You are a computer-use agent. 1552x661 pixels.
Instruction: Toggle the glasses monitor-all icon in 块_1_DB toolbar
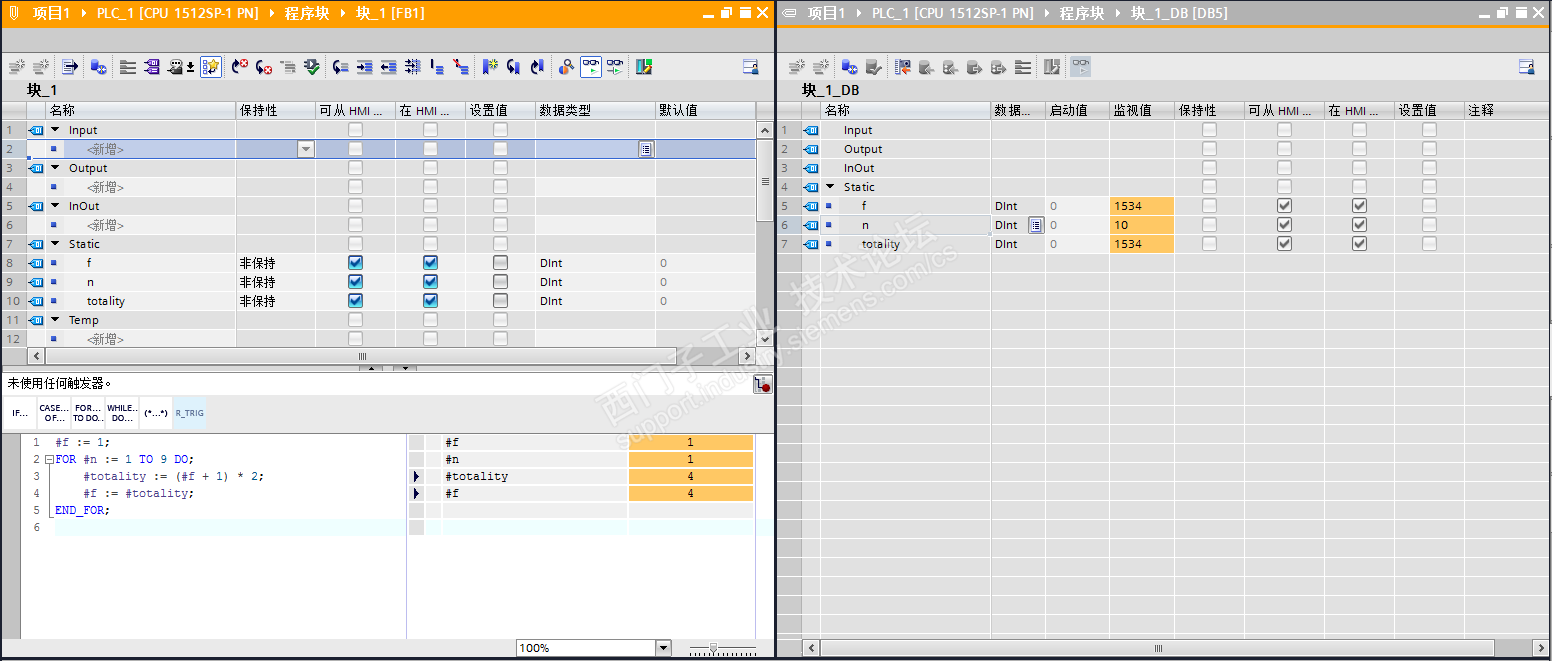point(1081,67)
